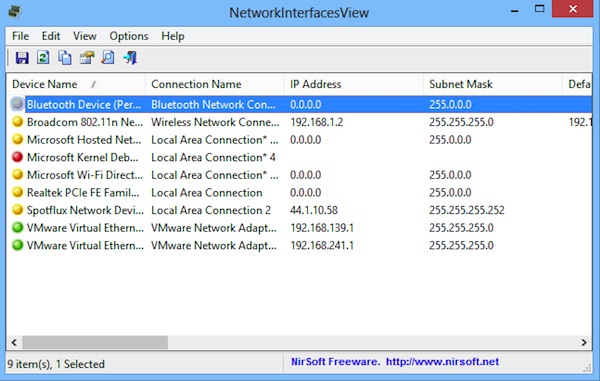Select the Microsoft Hosted Net... device name
The image size is (600, 381).
coord(84,140)
